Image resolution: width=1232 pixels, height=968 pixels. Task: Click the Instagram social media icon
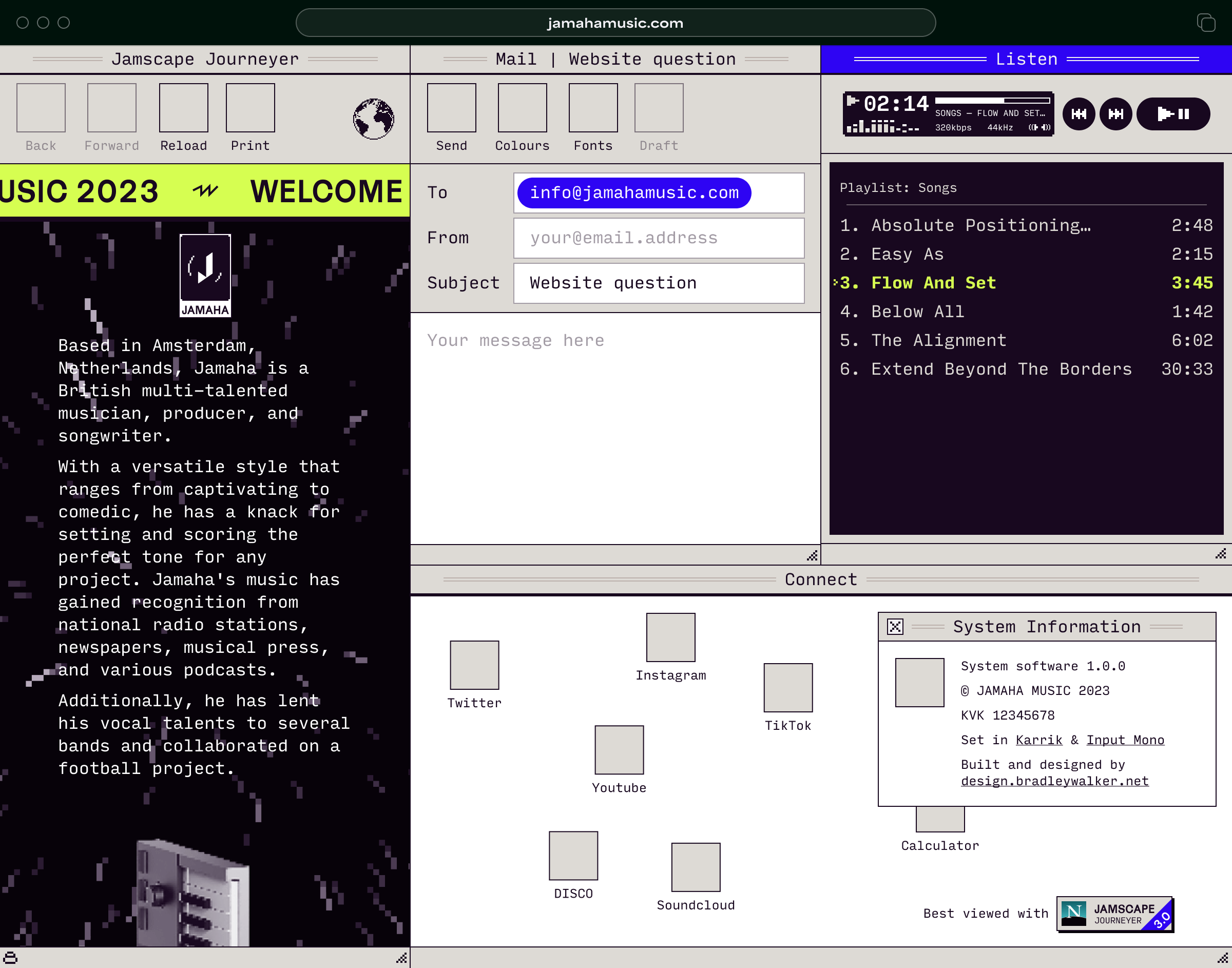(671, 637)
